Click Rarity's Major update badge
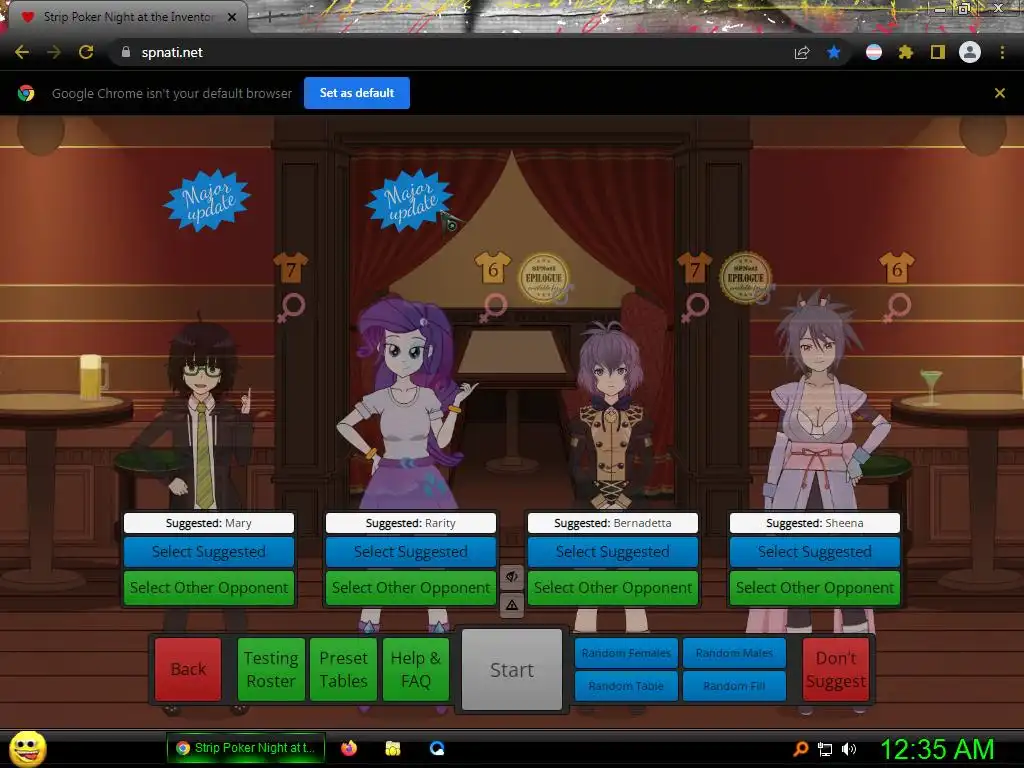The width and height of the screenshot is (1024, 768). coord(409,200)
